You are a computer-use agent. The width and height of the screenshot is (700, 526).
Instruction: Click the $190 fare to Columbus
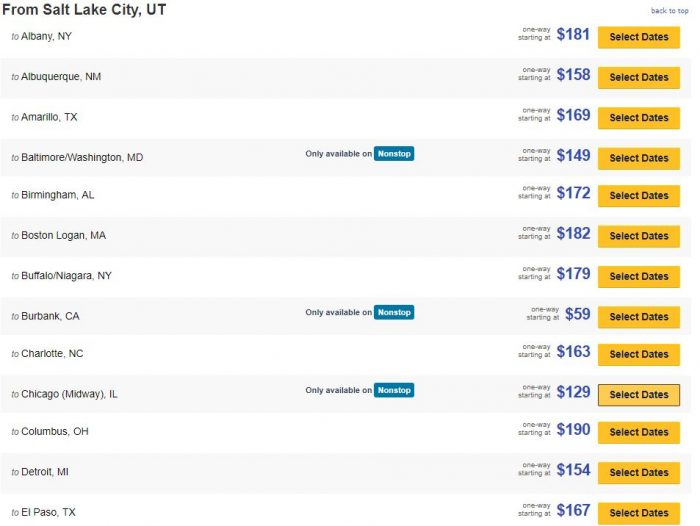coord(573,430)
